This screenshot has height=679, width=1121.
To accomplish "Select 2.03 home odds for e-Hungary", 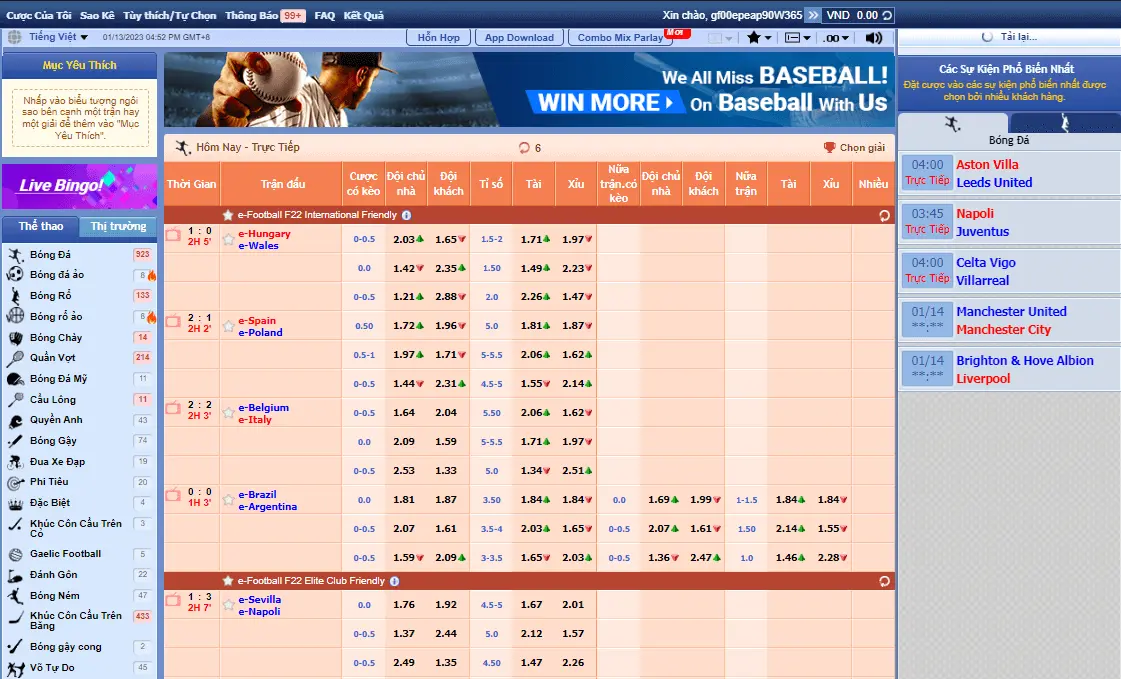I will coord(407,239).
